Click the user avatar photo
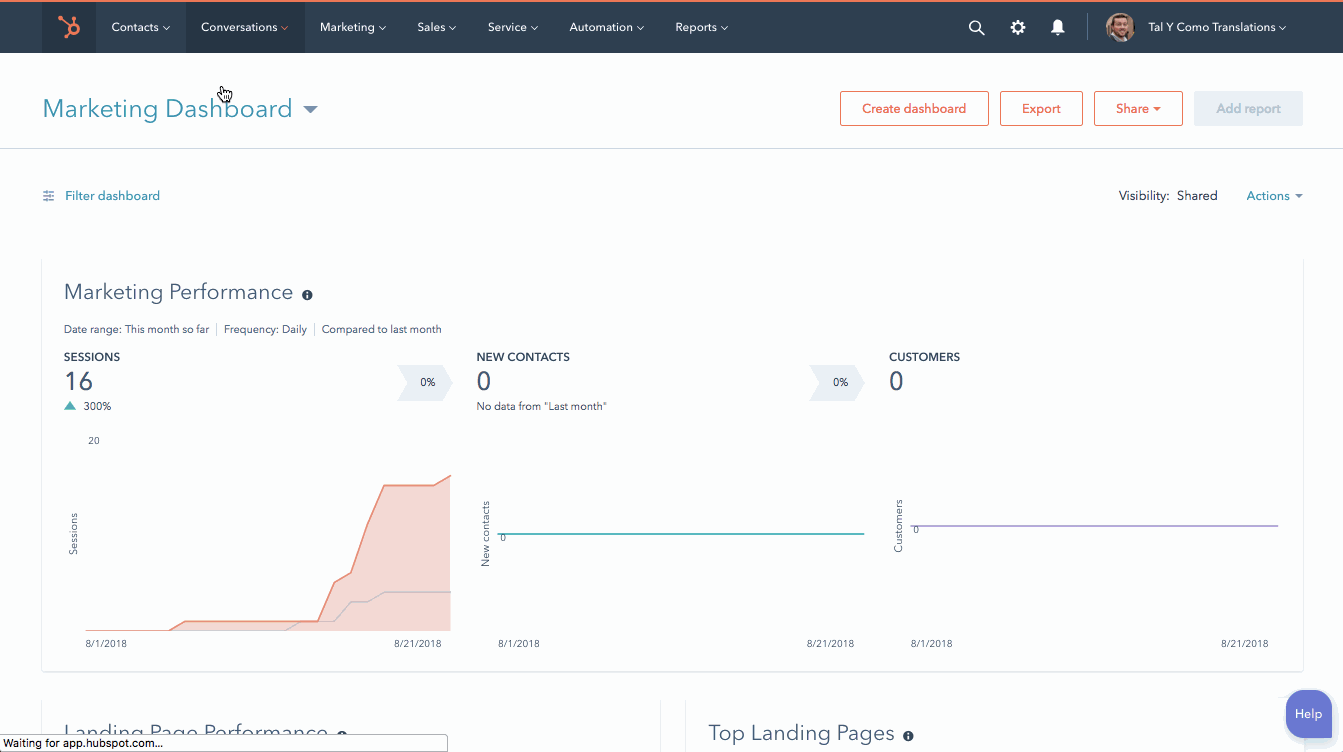Screen dimensions: 1343x752 (1120, 27)
